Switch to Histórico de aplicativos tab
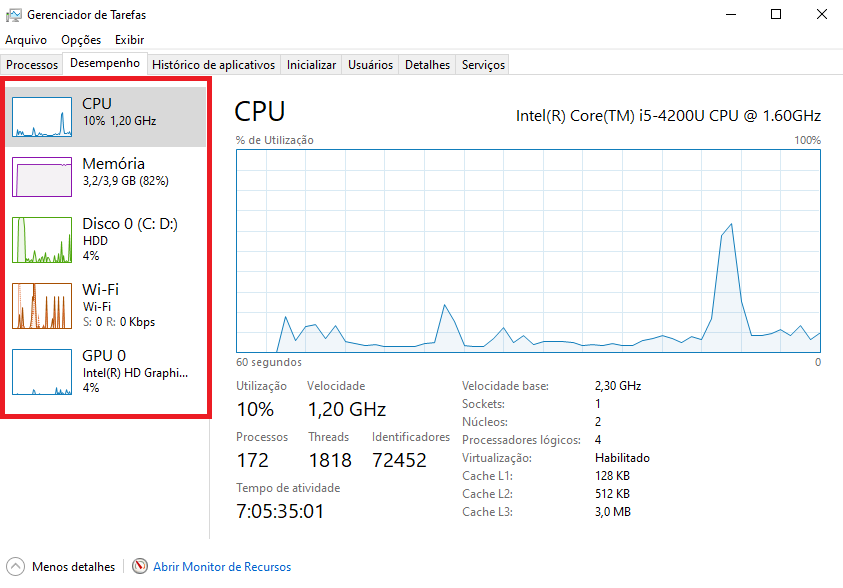843x588 pixels. [213, 64]
